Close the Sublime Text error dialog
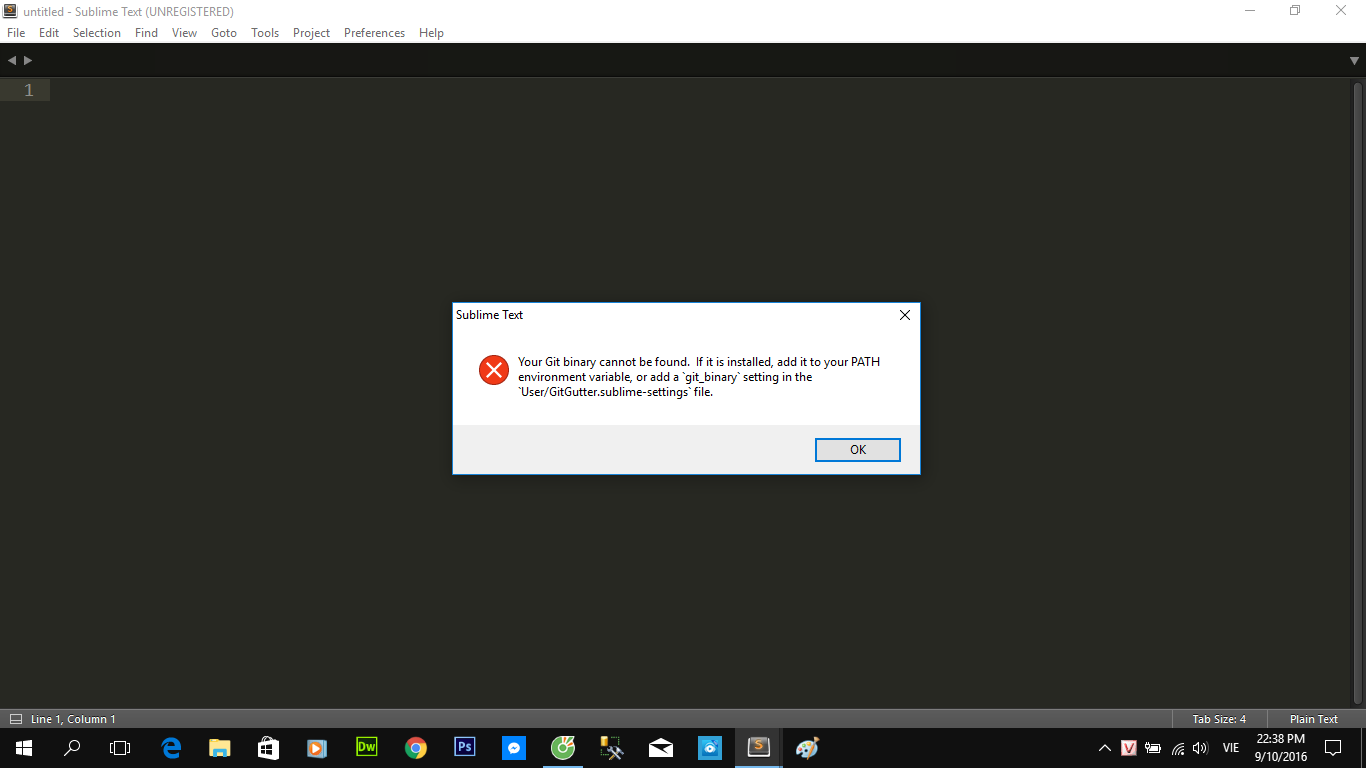 tap(905, 315)
